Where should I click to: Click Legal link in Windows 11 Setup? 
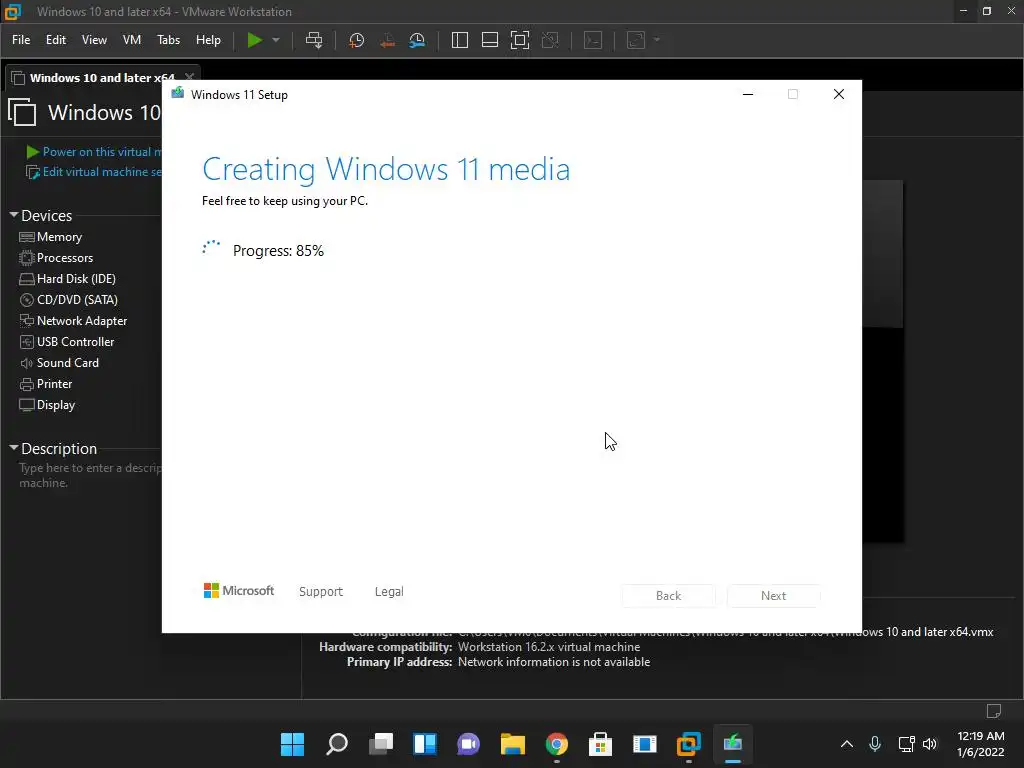[x=389, y=591]
